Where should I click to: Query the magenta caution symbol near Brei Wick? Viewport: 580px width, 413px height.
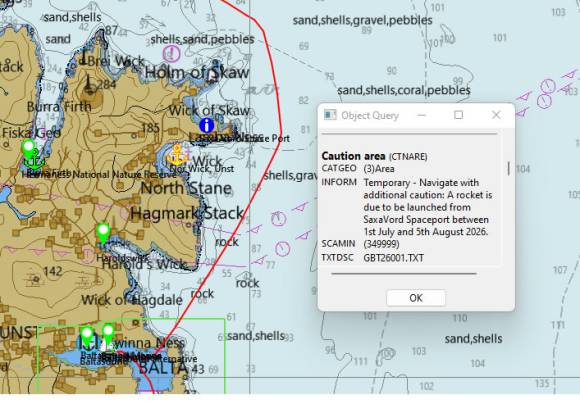pos(171,54)
